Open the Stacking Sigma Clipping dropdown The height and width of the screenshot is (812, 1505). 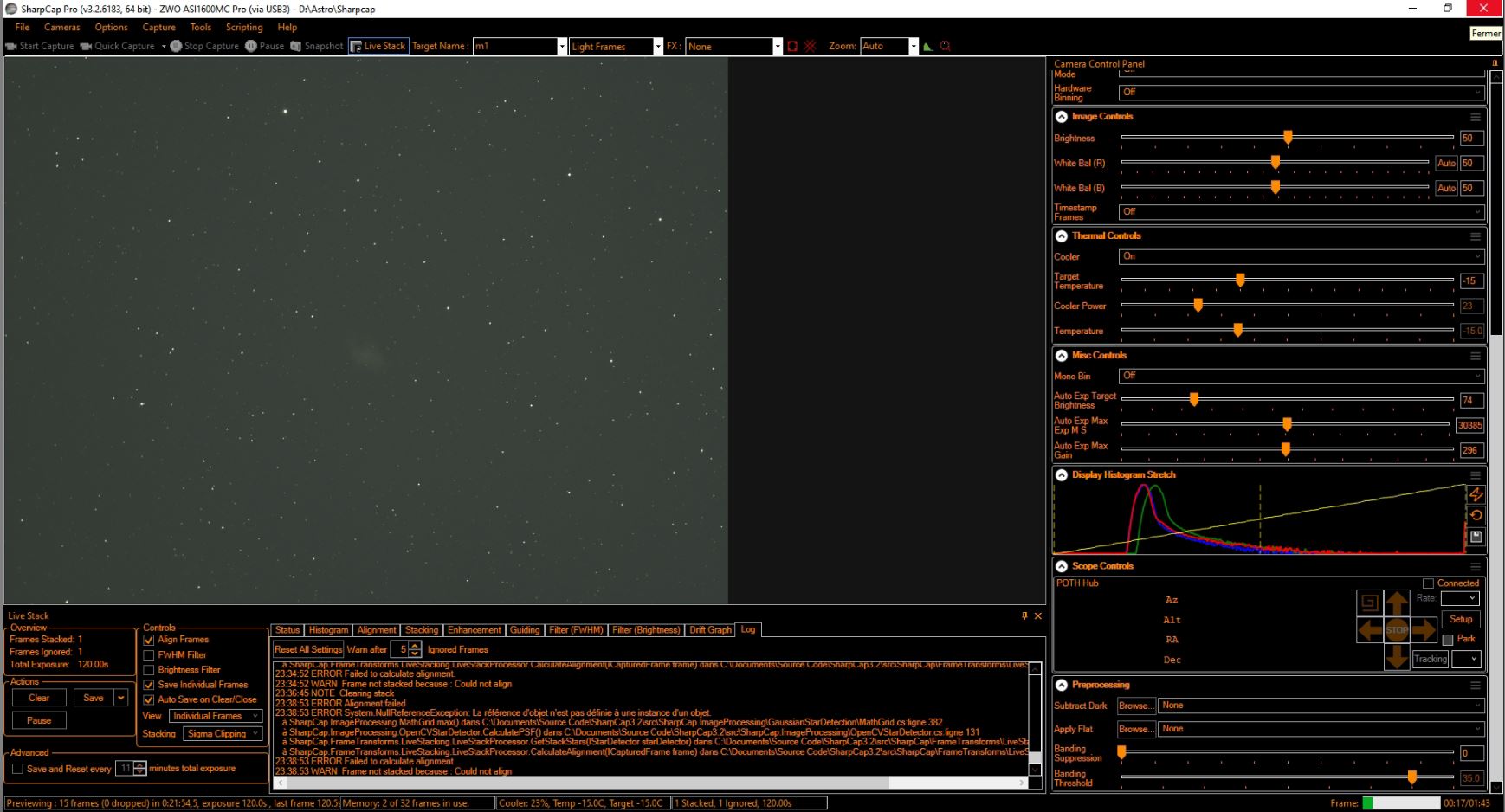point(223,734)
